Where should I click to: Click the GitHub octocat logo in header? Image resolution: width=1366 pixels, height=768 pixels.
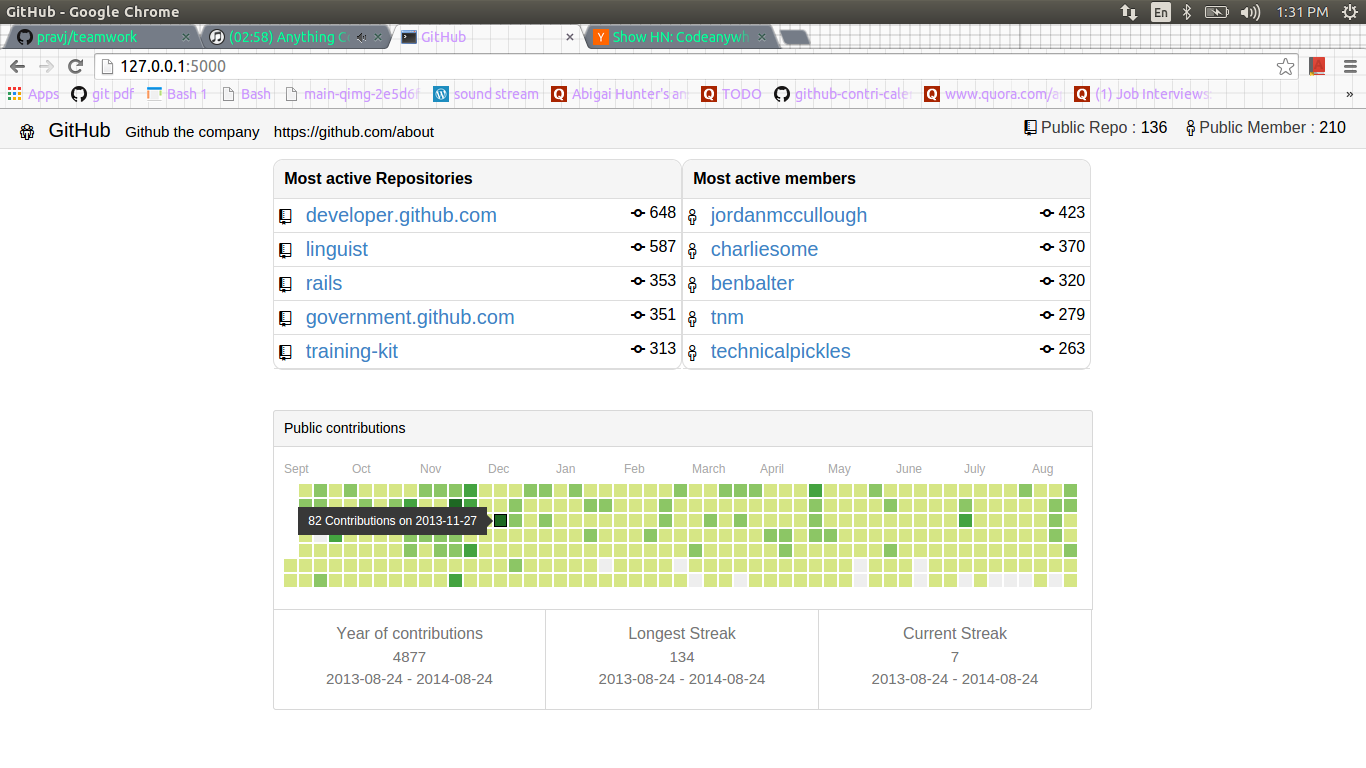[27, 131]
